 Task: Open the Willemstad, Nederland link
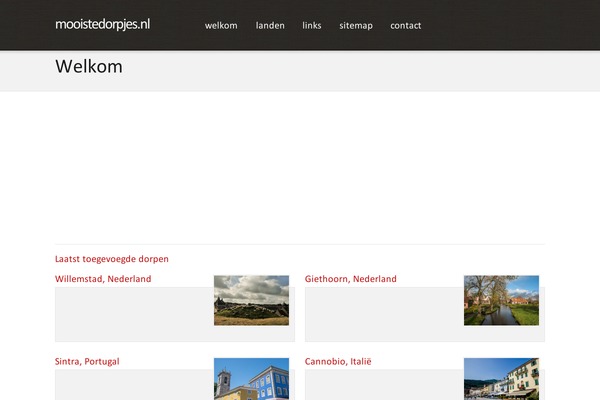click(103, 279)
